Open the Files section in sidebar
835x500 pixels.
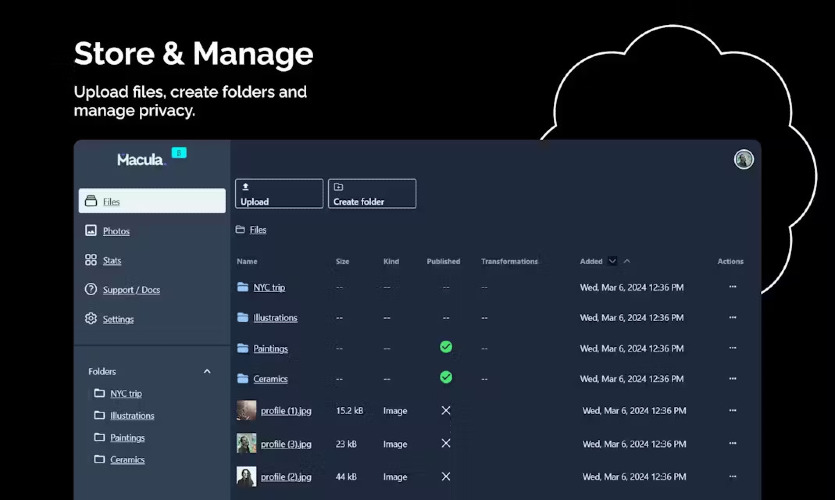pos(152,201)
